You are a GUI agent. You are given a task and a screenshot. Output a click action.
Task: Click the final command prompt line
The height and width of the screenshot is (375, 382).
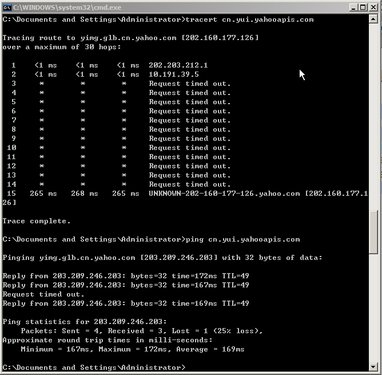point(94,367)
